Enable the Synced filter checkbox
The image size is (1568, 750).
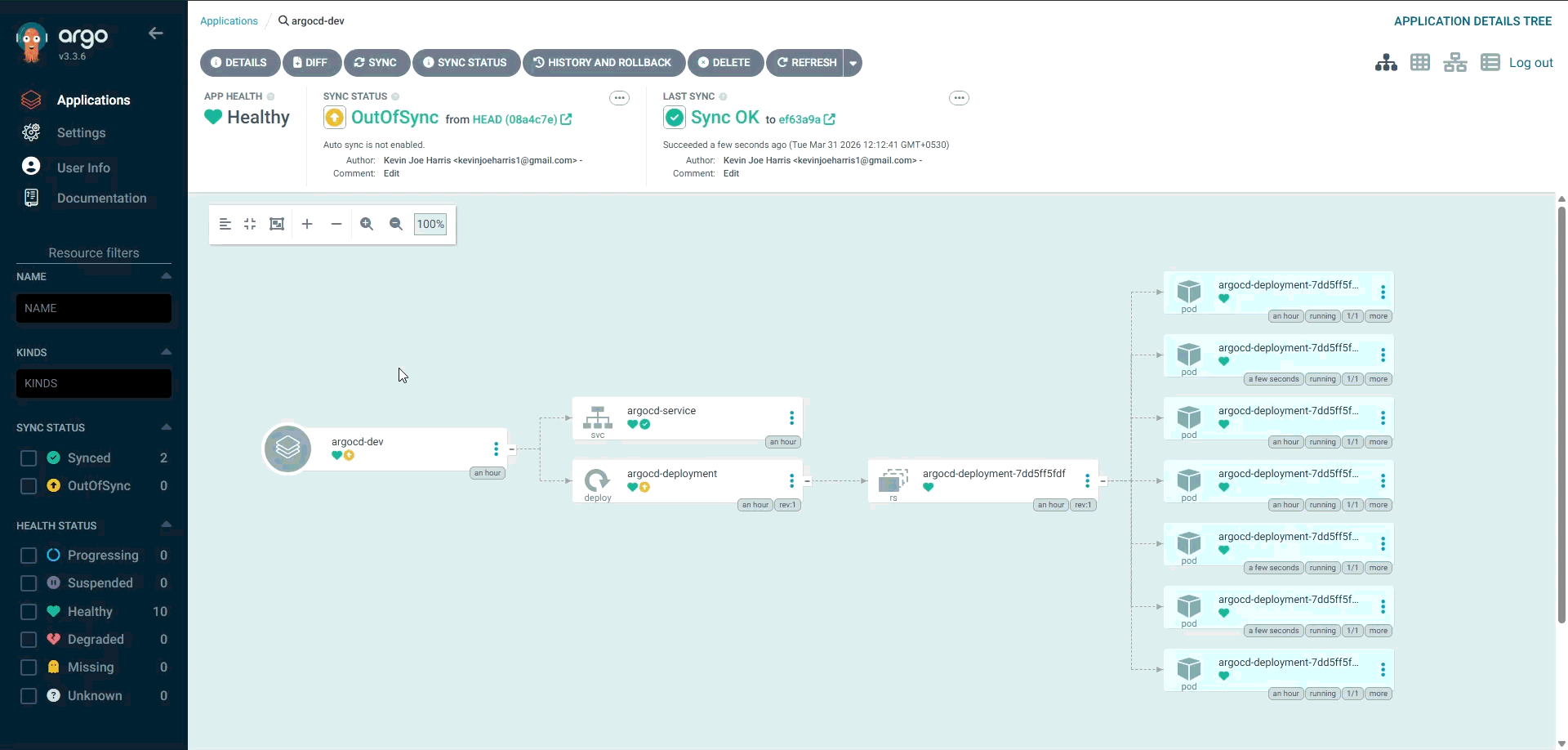click(29, 458)
